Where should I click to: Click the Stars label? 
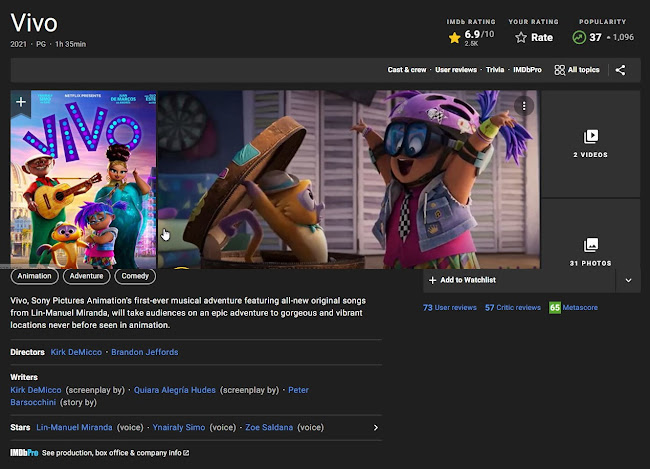pos(20,428)
